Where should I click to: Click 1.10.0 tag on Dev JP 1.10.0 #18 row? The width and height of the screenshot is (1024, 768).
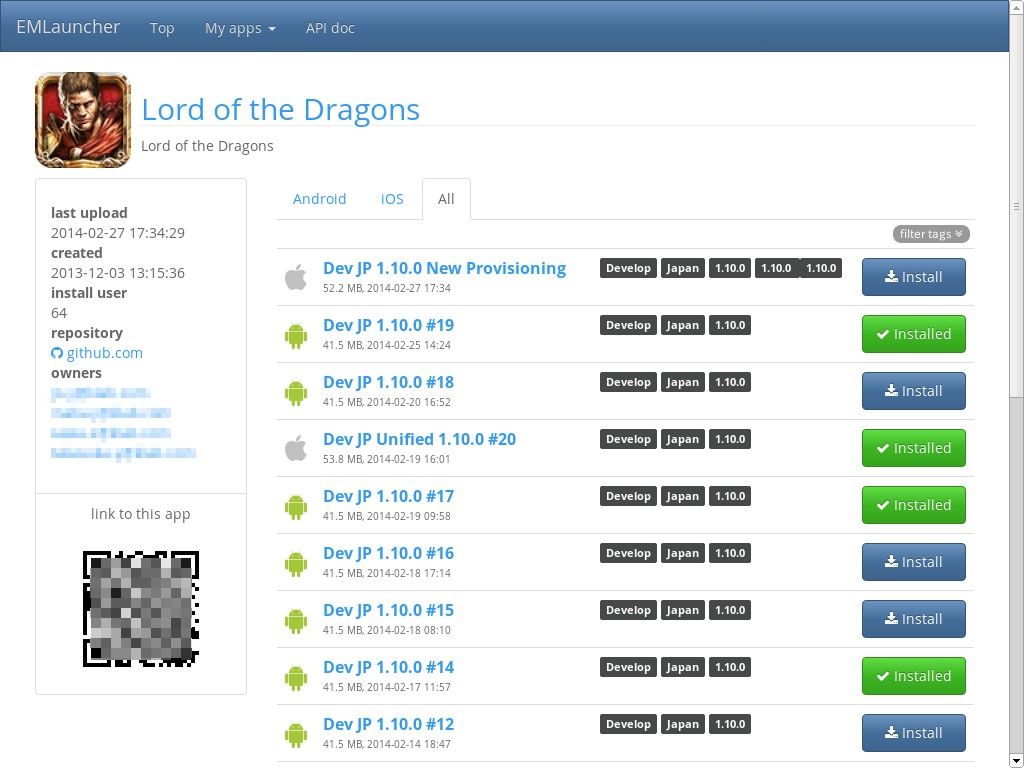(x=729, y=382)
